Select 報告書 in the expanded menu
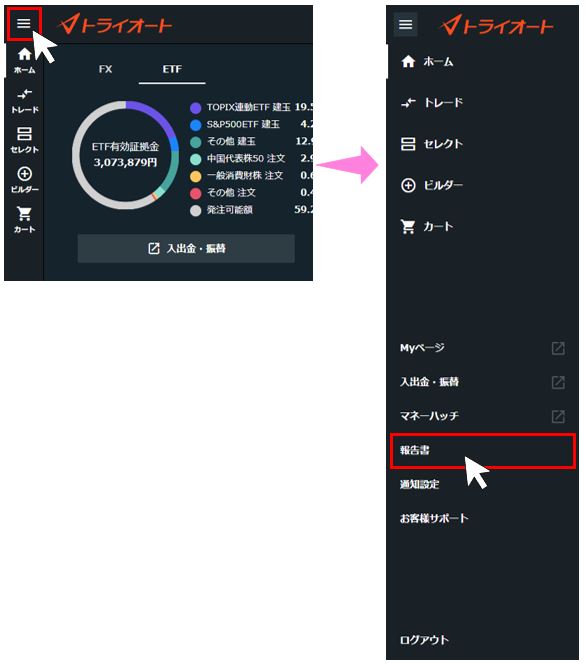The width and height of the screenshot is (585, 665). (x=482, y=450)
